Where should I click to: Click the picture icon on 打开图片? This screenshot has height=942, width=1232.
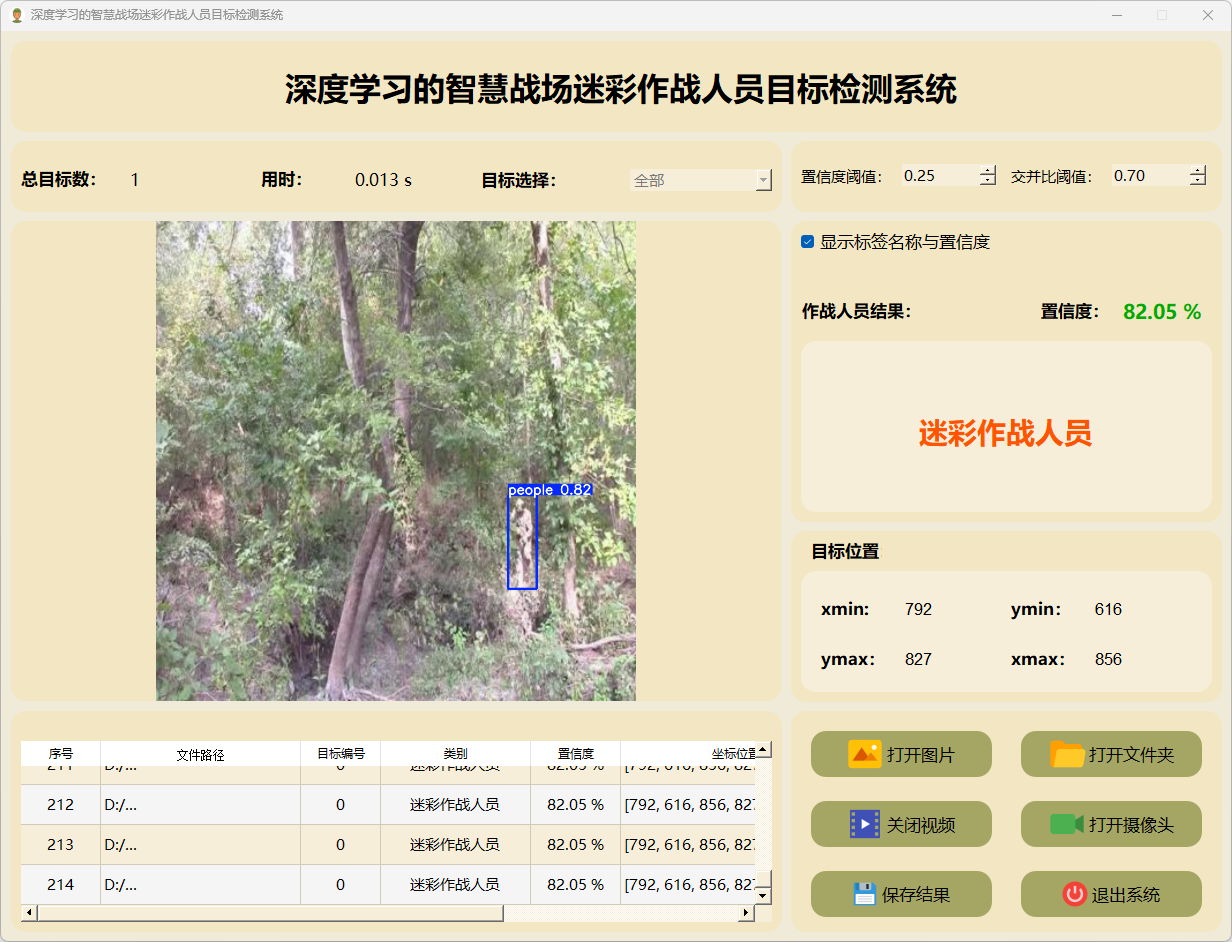[864, 754]
